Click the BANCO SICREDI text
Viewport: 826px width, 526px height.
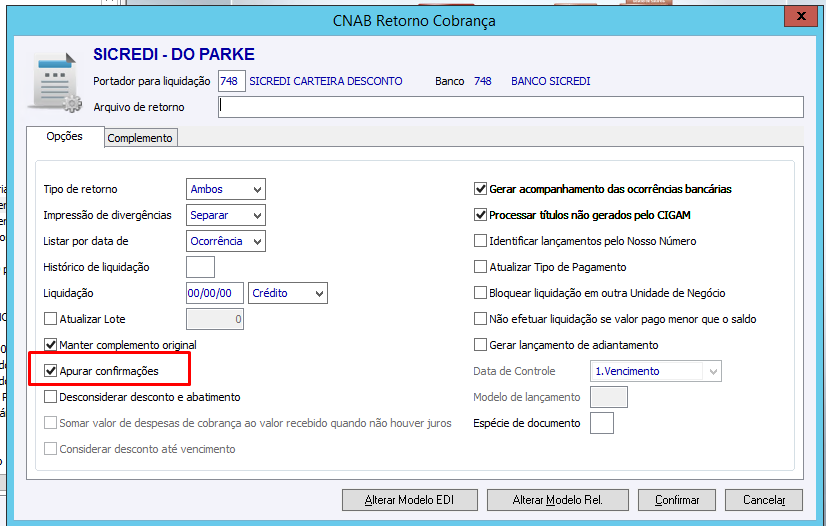pos(550,81)
